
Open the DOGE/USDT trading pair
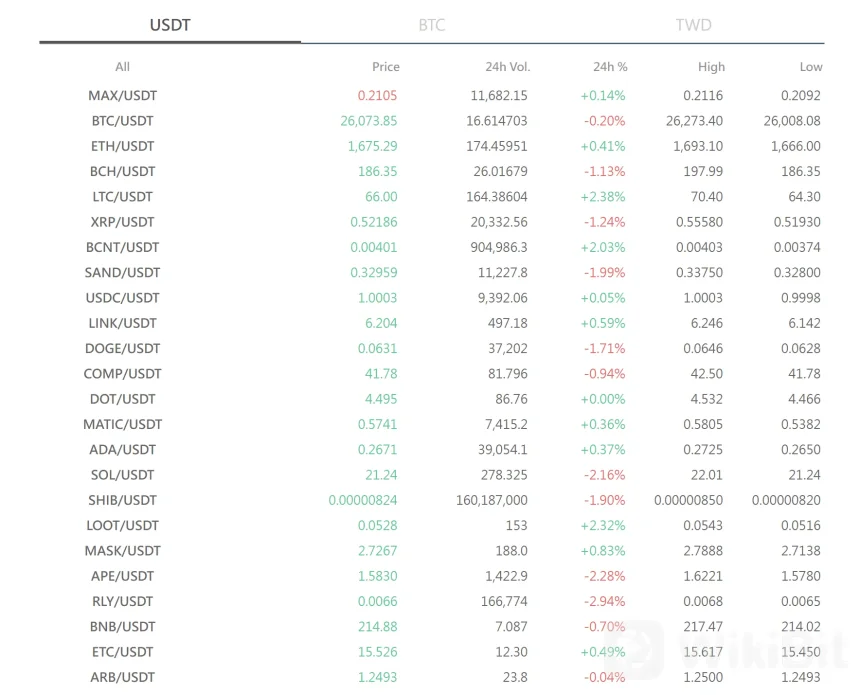[x=122, y=349]
